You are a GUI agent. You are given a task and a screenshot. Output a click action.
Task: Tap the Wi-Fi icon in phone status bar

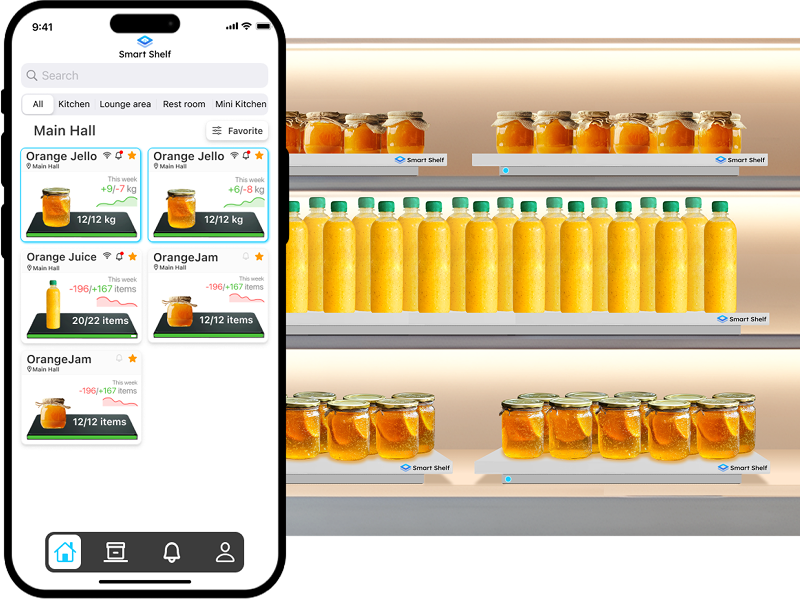click(x=246, y=26)
